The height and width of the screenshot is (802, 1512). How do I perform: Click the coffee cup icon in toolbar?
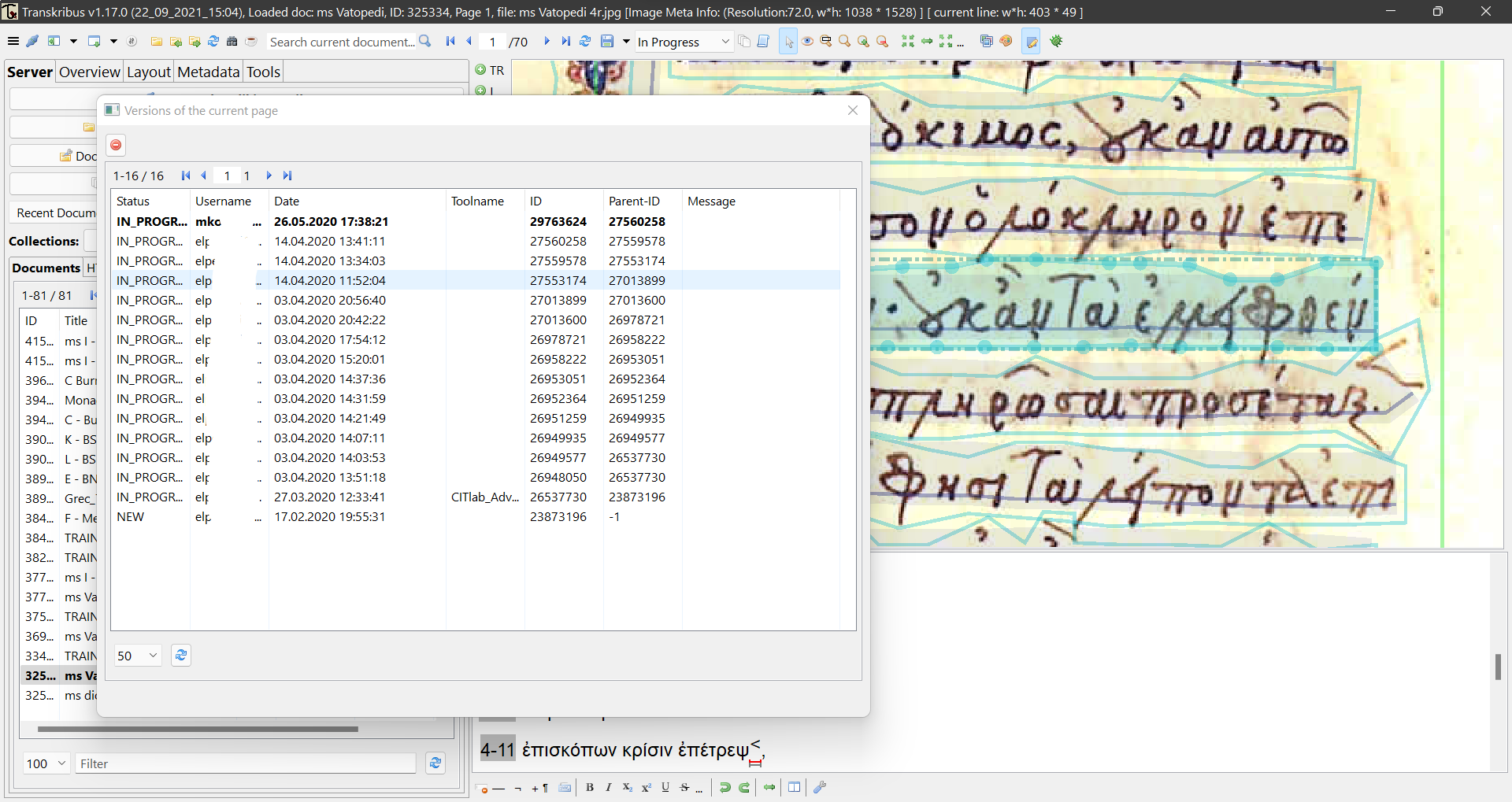[251, 41]
